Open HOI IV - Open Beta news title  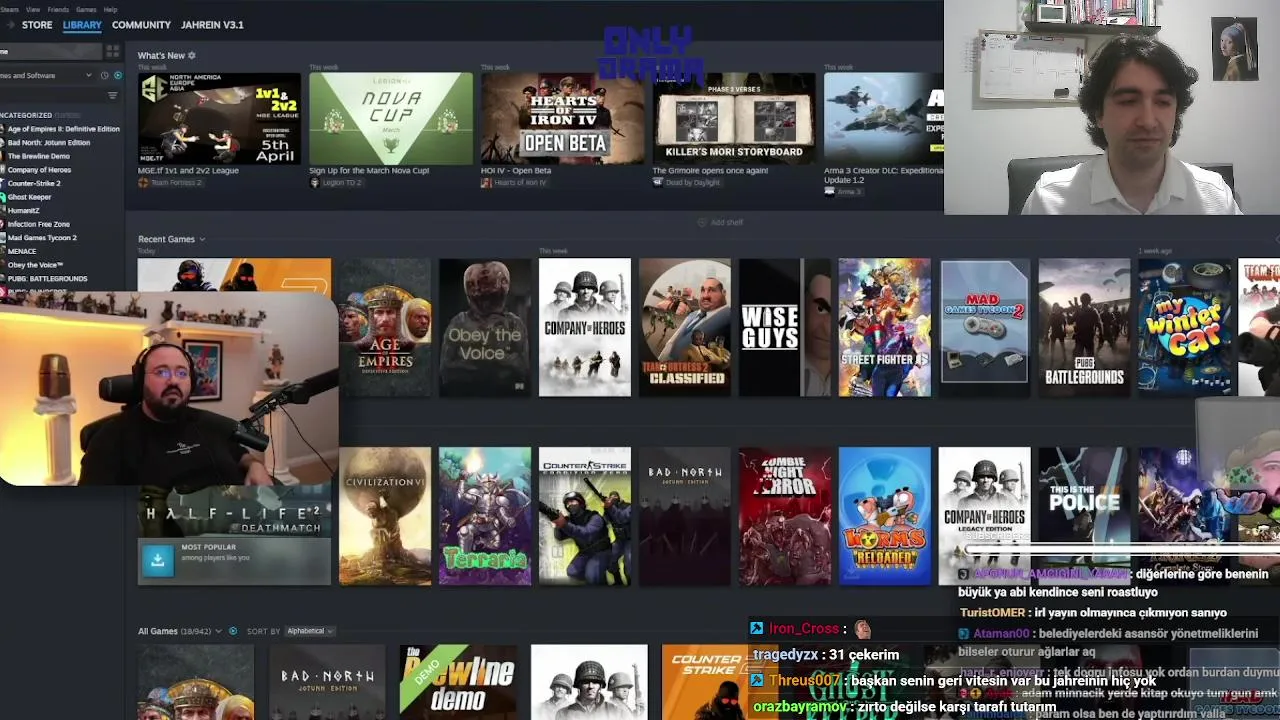click(x=516, y=170)
